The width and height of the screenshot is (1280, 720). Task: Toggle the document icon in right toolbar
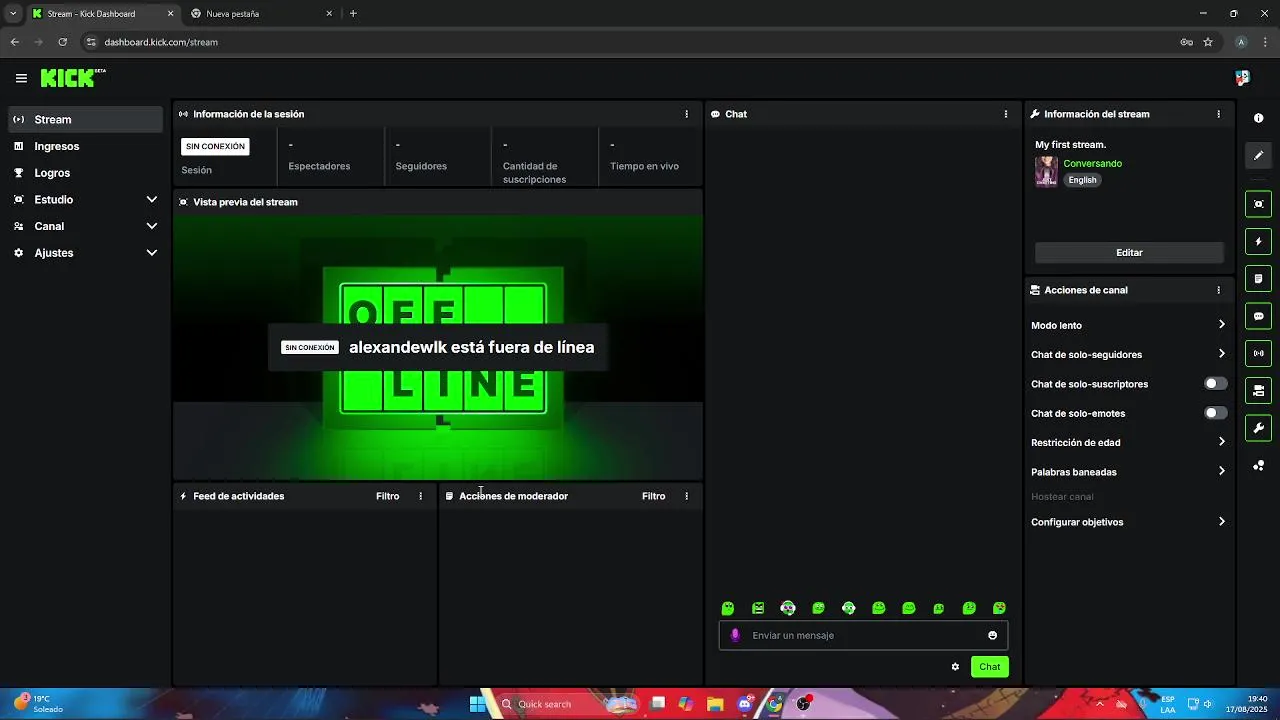coord(1258,279)
